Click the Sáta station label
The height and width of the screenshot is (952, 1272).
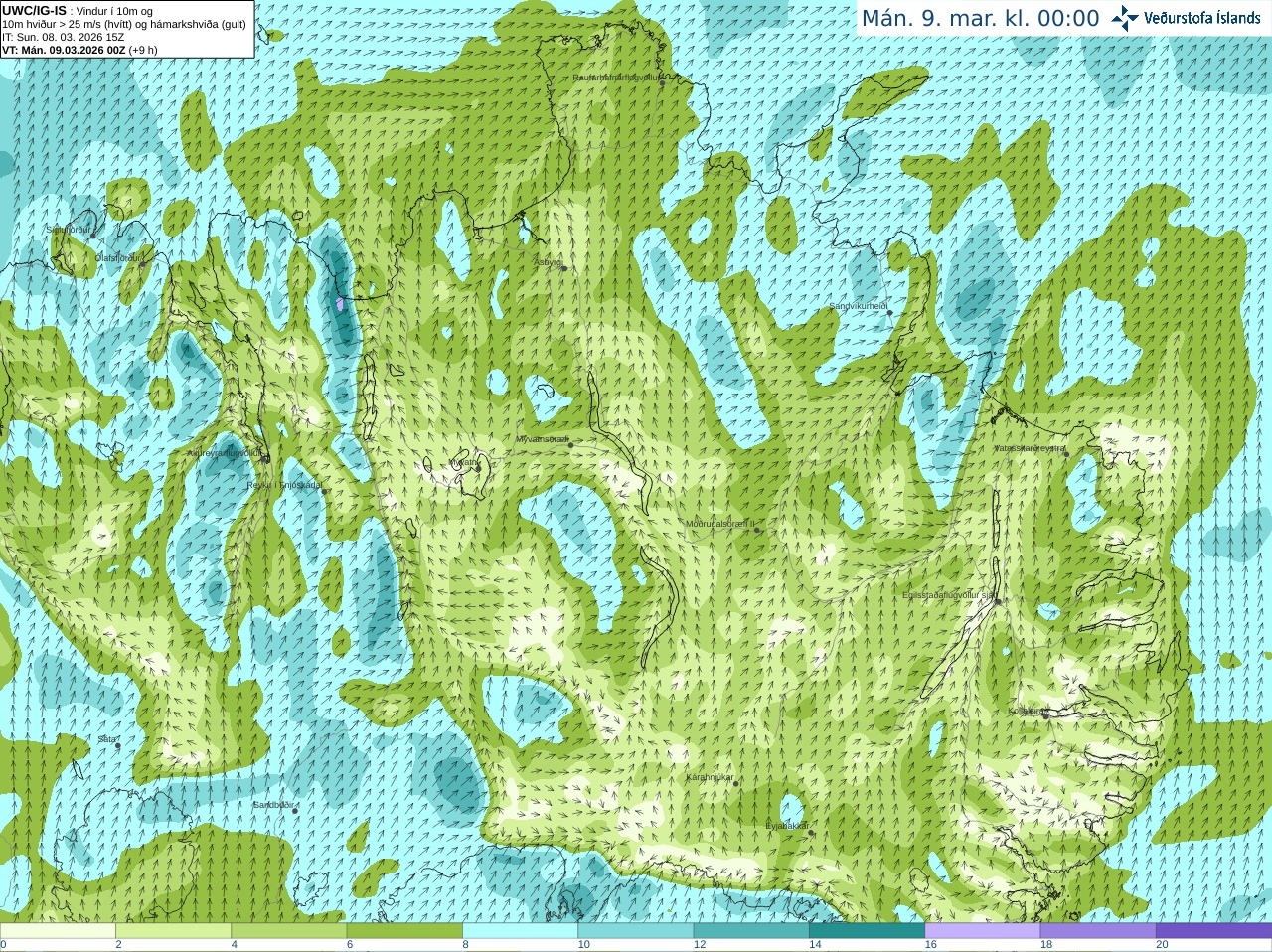click(x=106, y=739)
